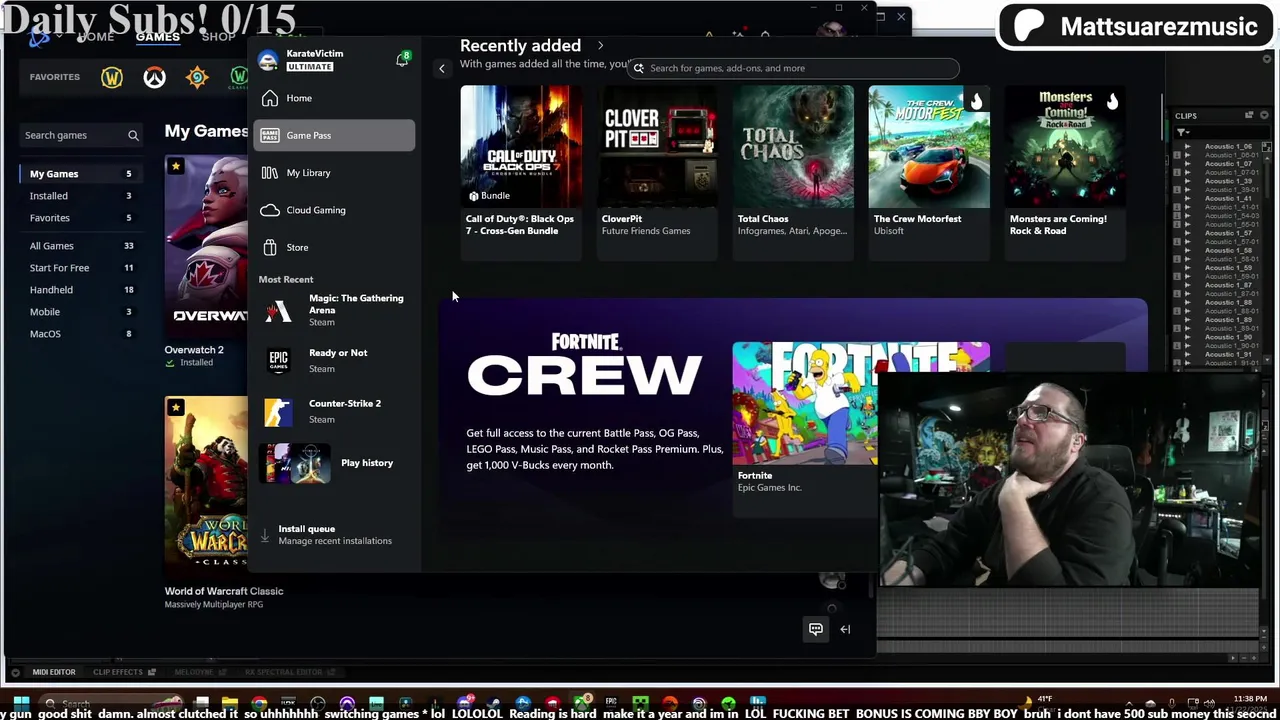This screenshot has width=1280, height=720.
Task: Select clip Acoustic 1_07
Action: tap(1228, 164)
